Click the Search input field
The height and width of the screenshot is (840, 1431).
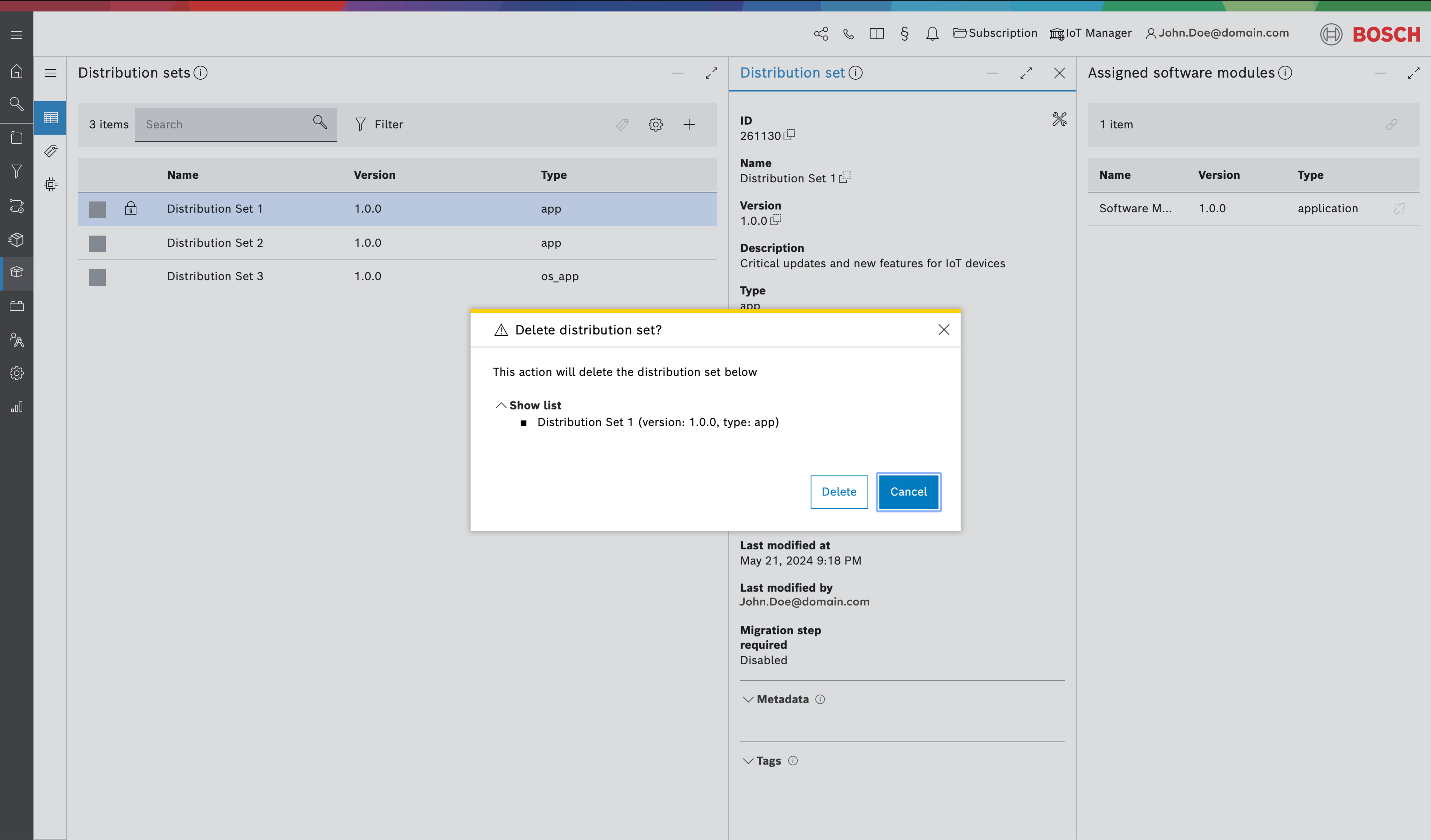tap(224, 124)
